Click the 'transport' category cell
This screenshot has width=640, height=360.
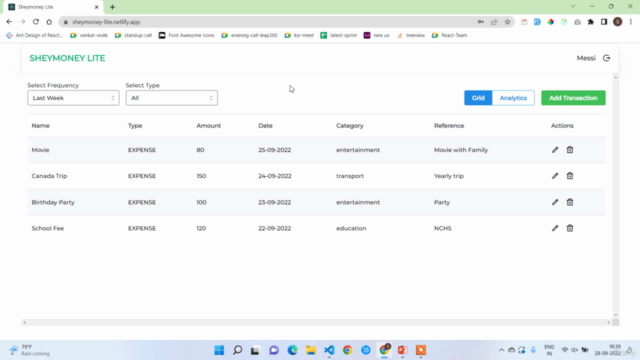[350, 176]
